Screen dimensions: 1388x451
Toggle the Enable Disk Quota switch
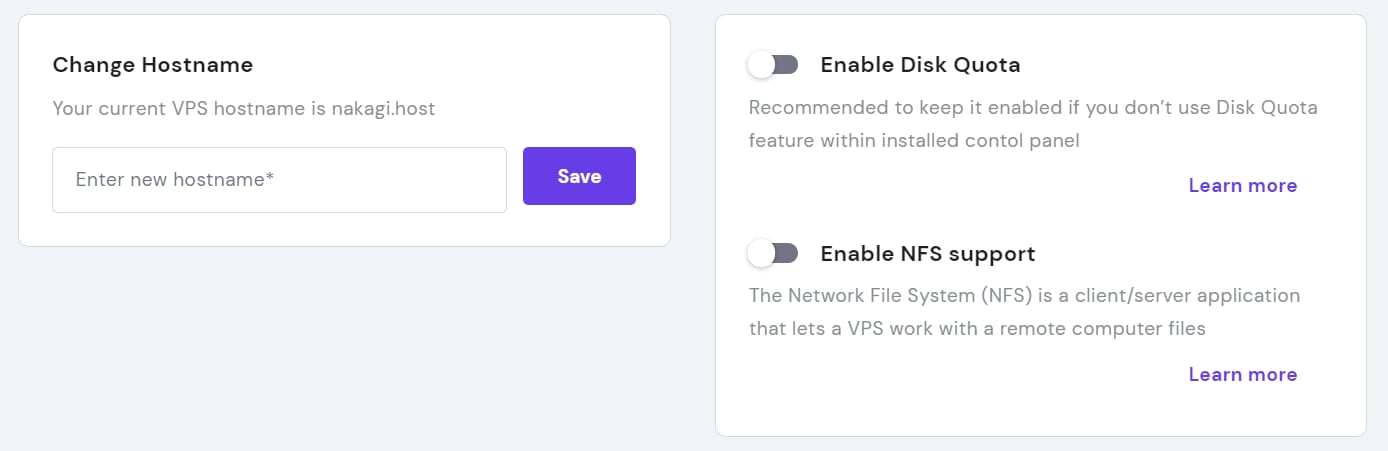[772, 65]
